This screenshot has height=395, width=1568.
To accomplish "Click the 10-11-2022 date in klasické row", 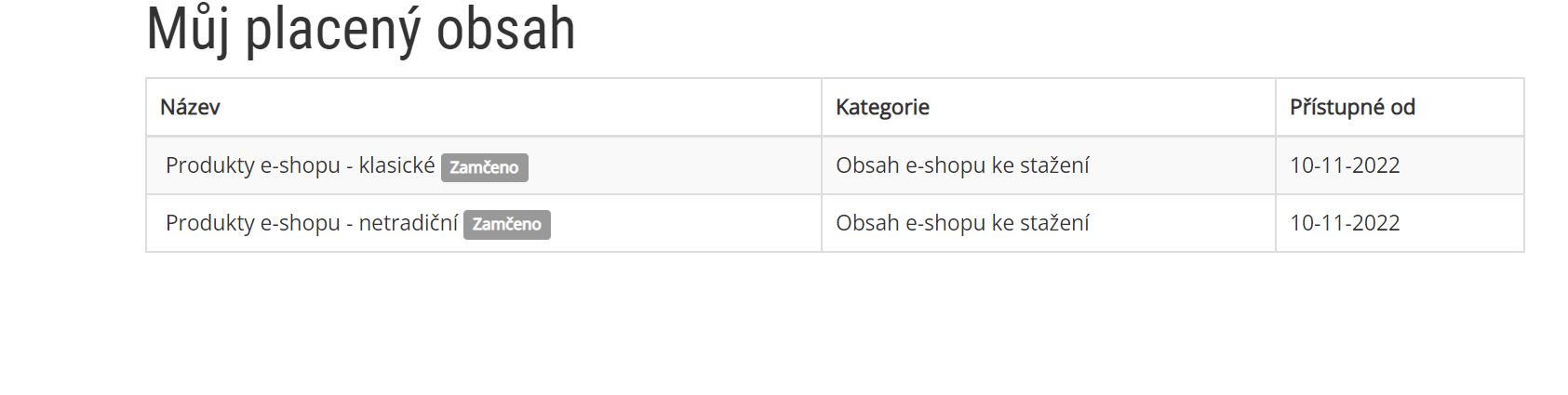I will pos(1345,165).
